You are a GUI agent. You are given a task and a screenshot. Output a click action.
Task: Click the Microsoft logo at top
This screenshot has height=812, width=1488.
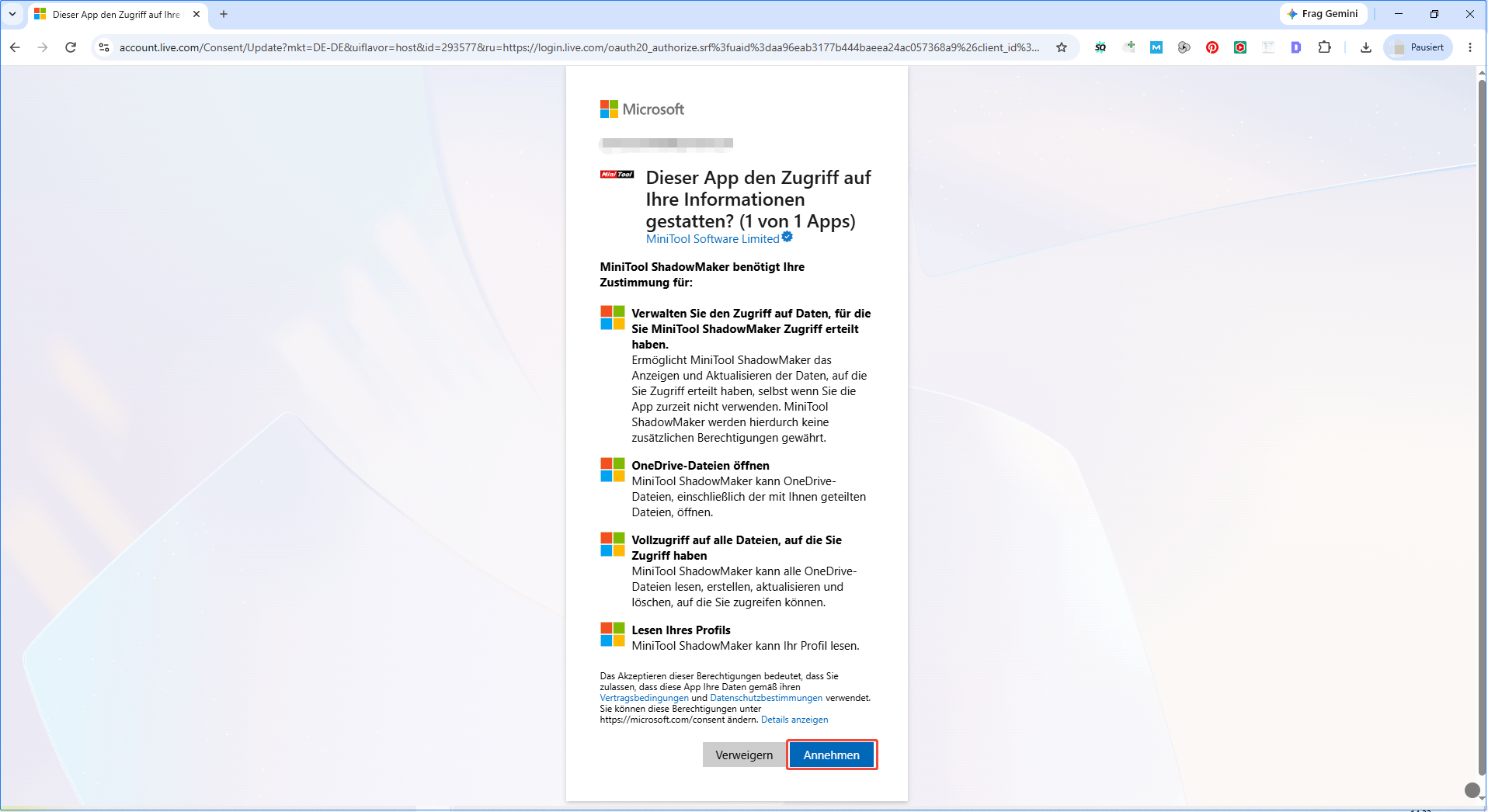tap(642, 109)
